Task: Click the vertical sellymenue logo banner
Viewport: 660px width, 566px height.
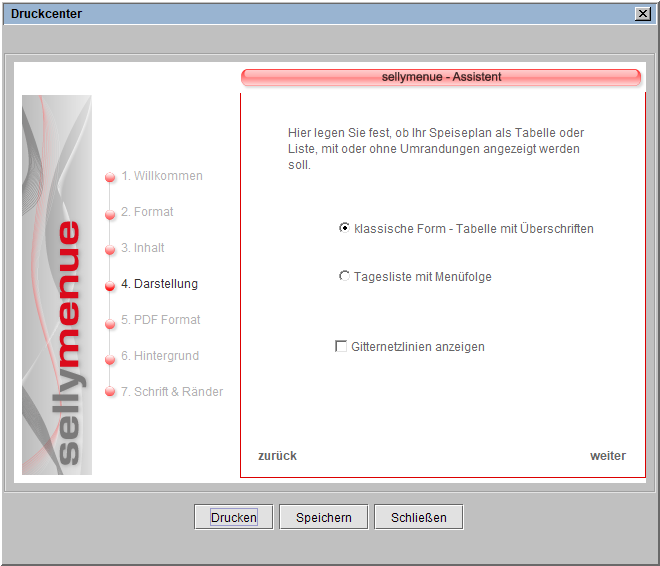Action: (57, 285)
